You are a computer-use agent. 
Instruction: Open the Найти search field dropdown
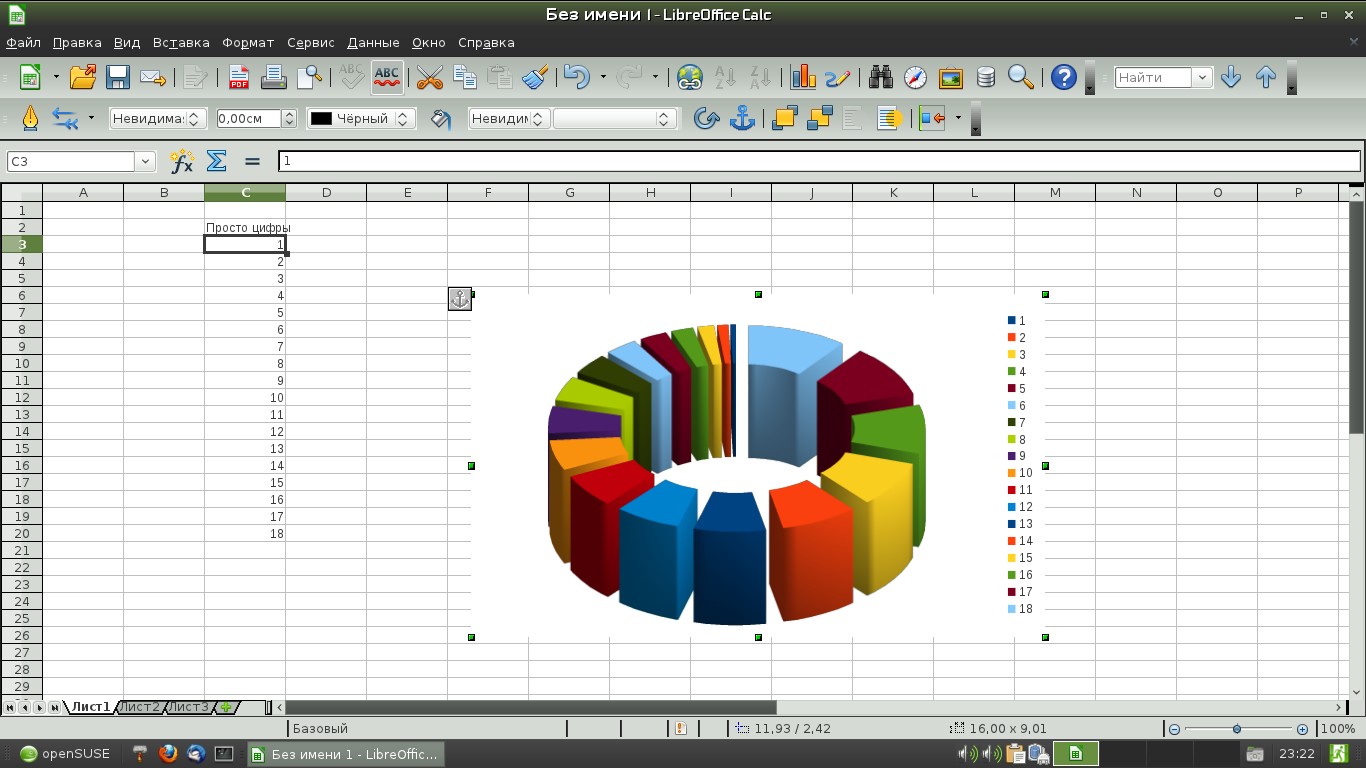(x=1202, y=77)
